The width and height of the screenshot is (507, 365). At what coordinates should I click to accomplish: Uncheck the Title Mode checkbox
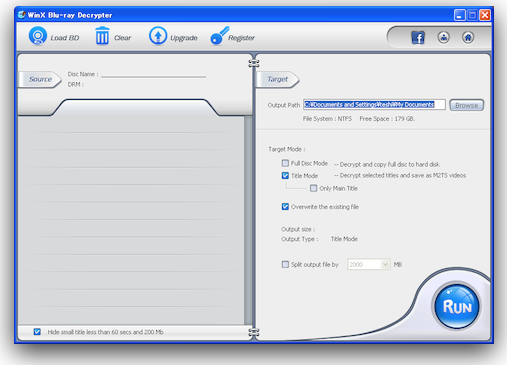click(x=285, y=175)
